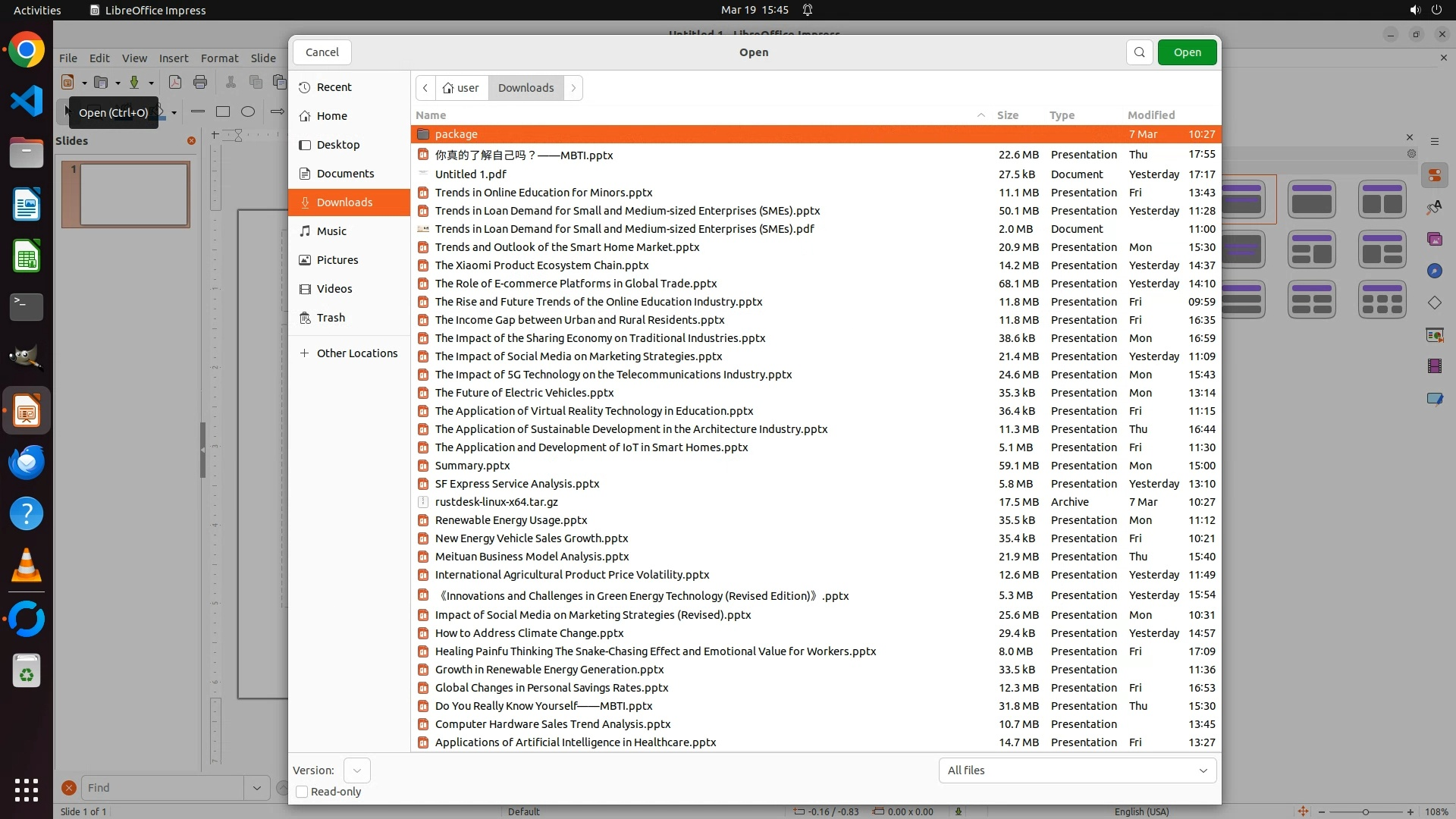Expand the Version dropdown
The image size is (1456, 819).
pos(356,770)
